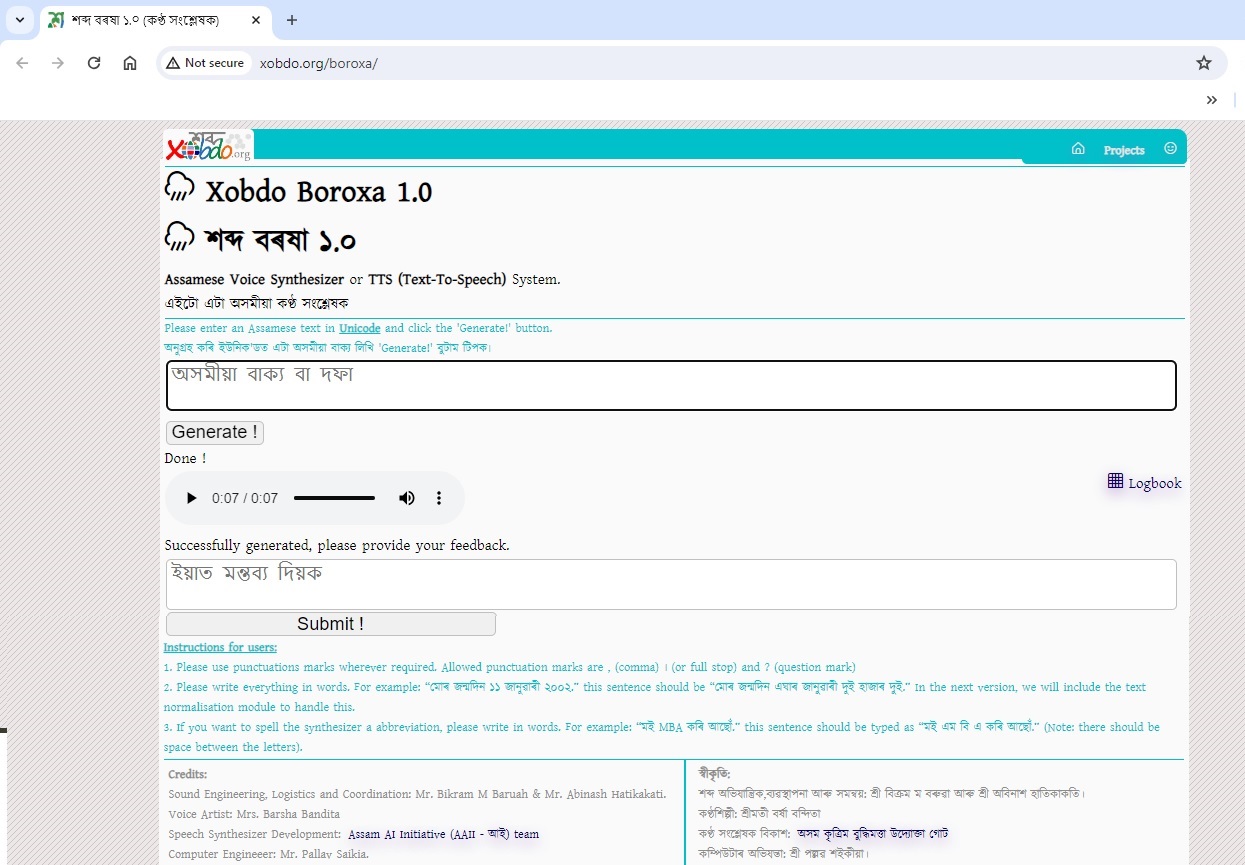Screen dimensions: 1245x865
Task: Expand the tab search dropdown arrow
Action: (x=20, y=20)
